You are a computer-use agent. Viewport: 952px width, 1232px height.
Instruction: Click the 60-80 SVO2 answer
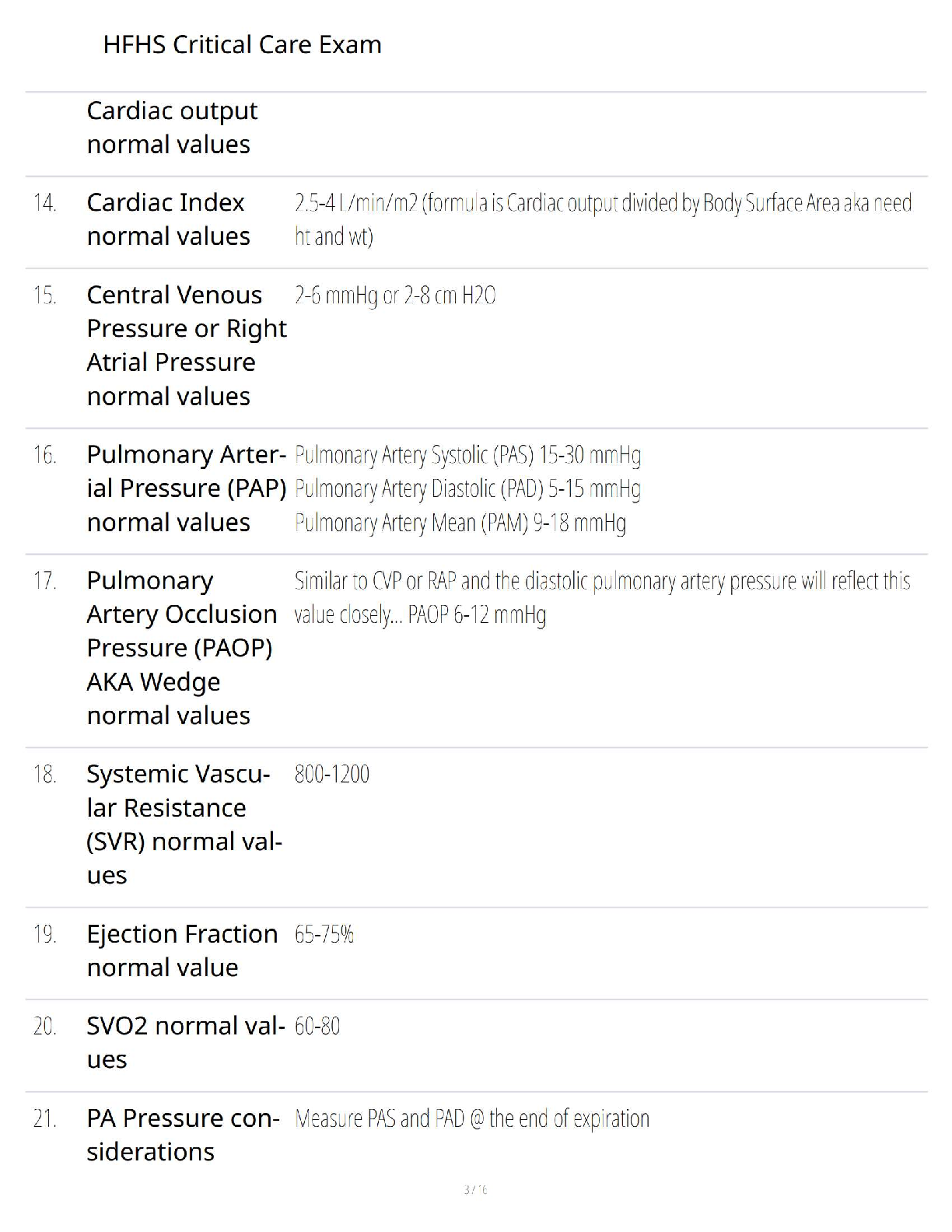coord(317,1027)
